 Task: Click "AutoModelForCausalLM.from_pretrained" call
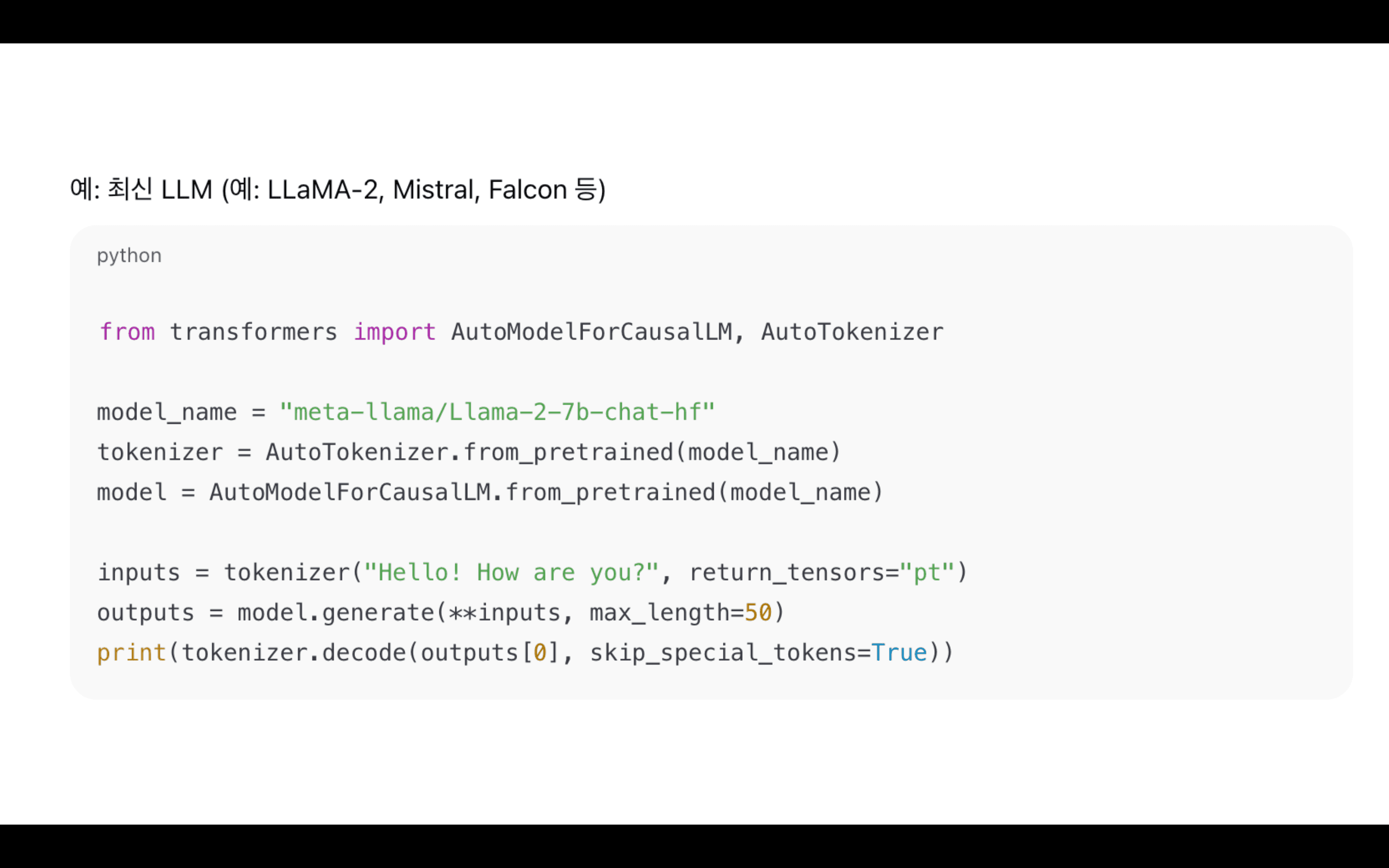[462, 492]
